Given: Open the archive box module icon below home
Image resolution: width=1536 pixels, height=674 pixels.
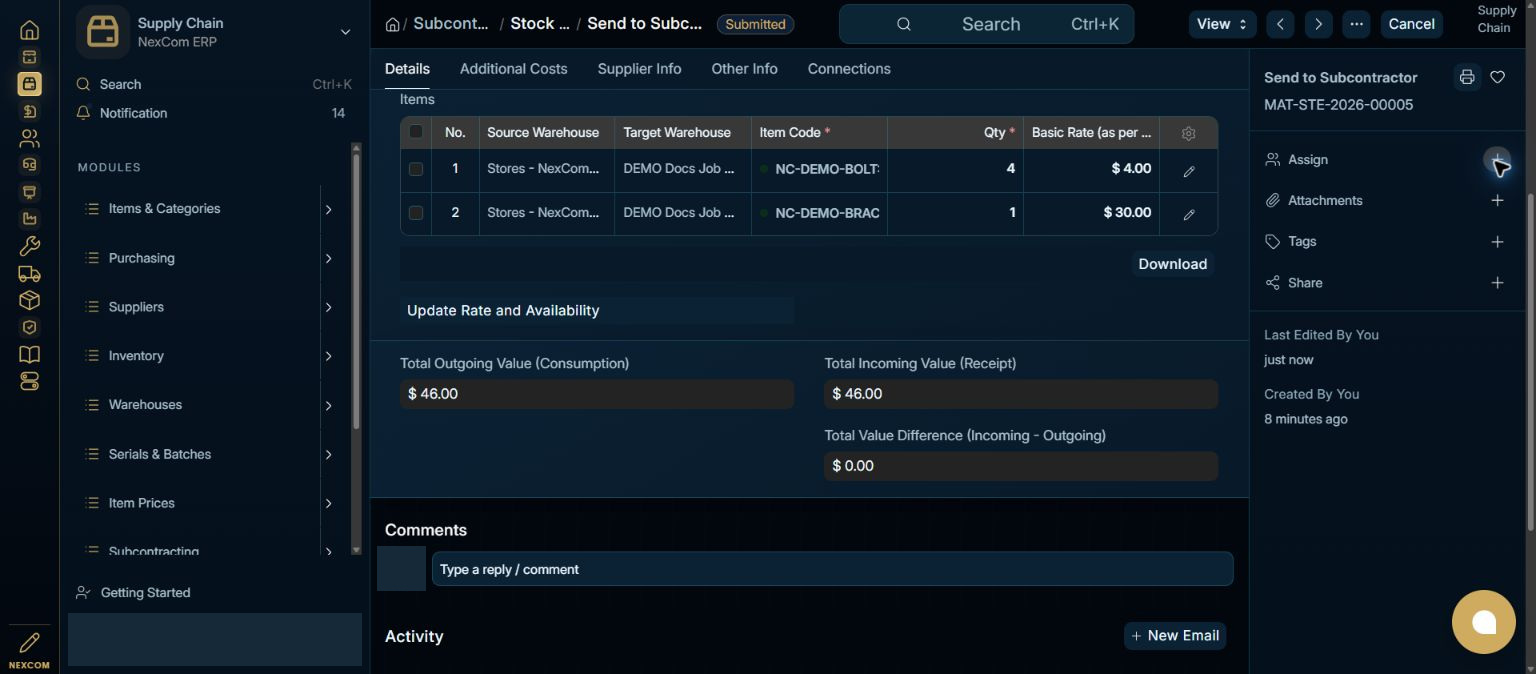Looking at the screenshot, I should point(29,57).
